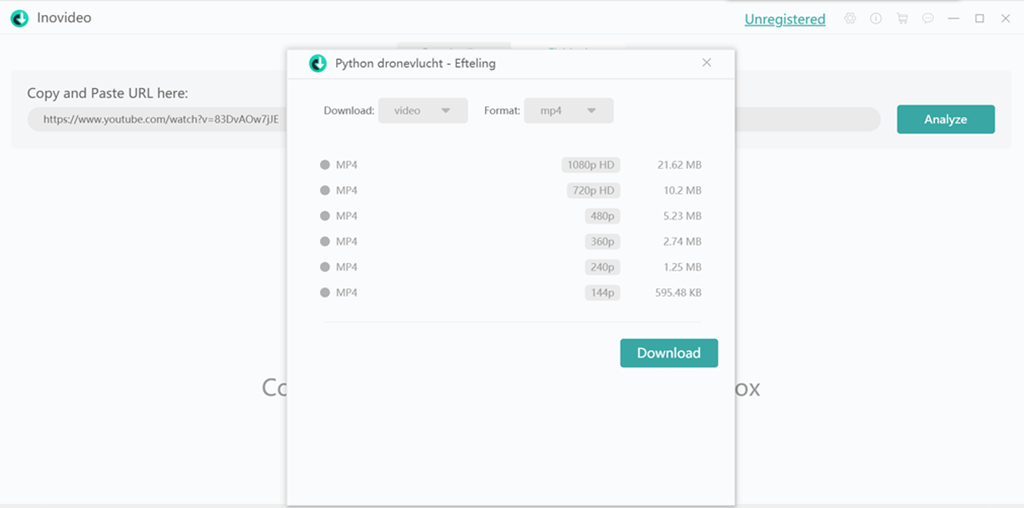This screenshot has height=508, width=1024.
Task: Click the dialog title Python dronevlucht - Efteling
Action: pyautogui.click(x=415, y=63)
